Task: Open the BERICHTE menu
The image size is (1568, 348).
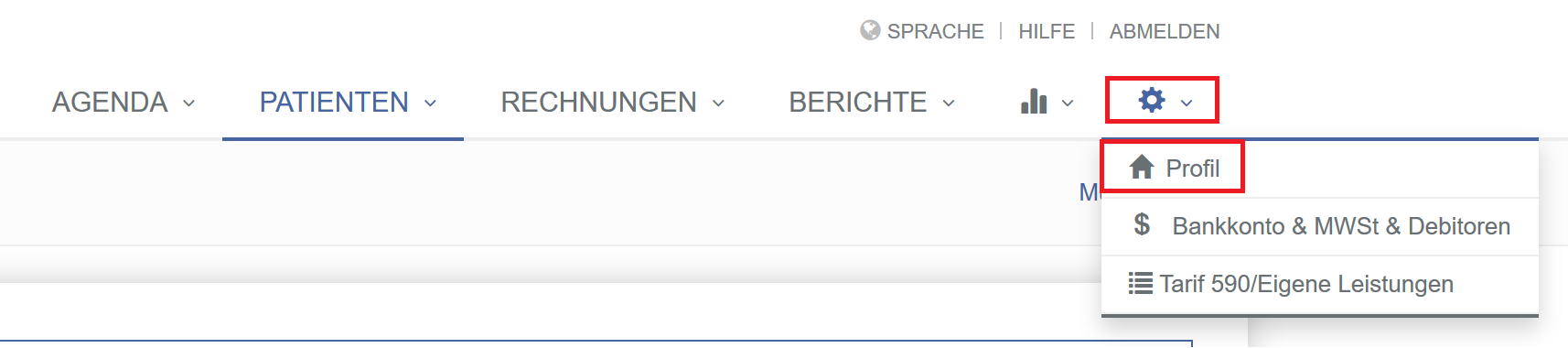Action: (x=858, y=102)
